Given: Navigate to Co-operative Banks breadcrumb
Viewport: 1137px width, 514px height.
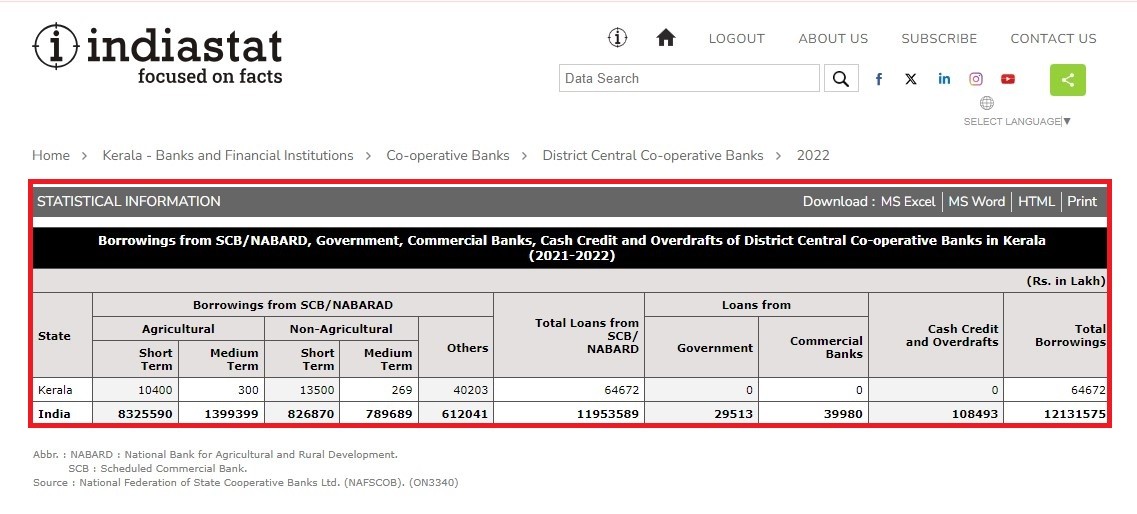Looking at the screenshot, I should pyautogui.click(x=447, y=155).
